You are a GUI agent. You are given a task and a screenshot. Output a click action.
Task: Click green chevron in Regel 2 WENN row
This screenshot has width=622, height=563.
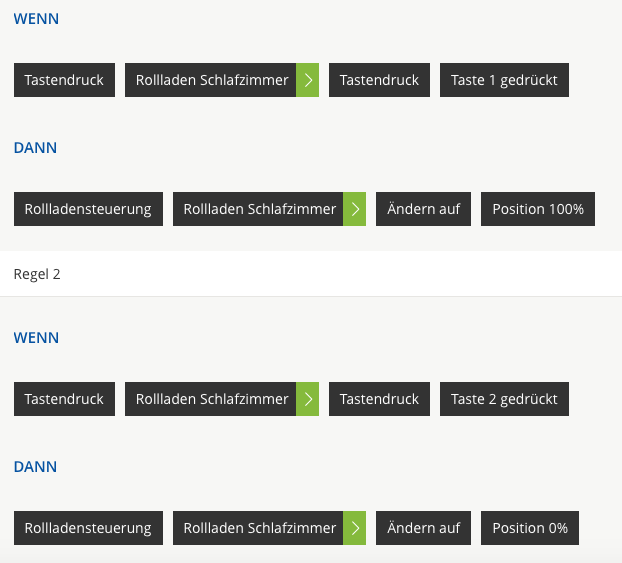coord(307,399)
